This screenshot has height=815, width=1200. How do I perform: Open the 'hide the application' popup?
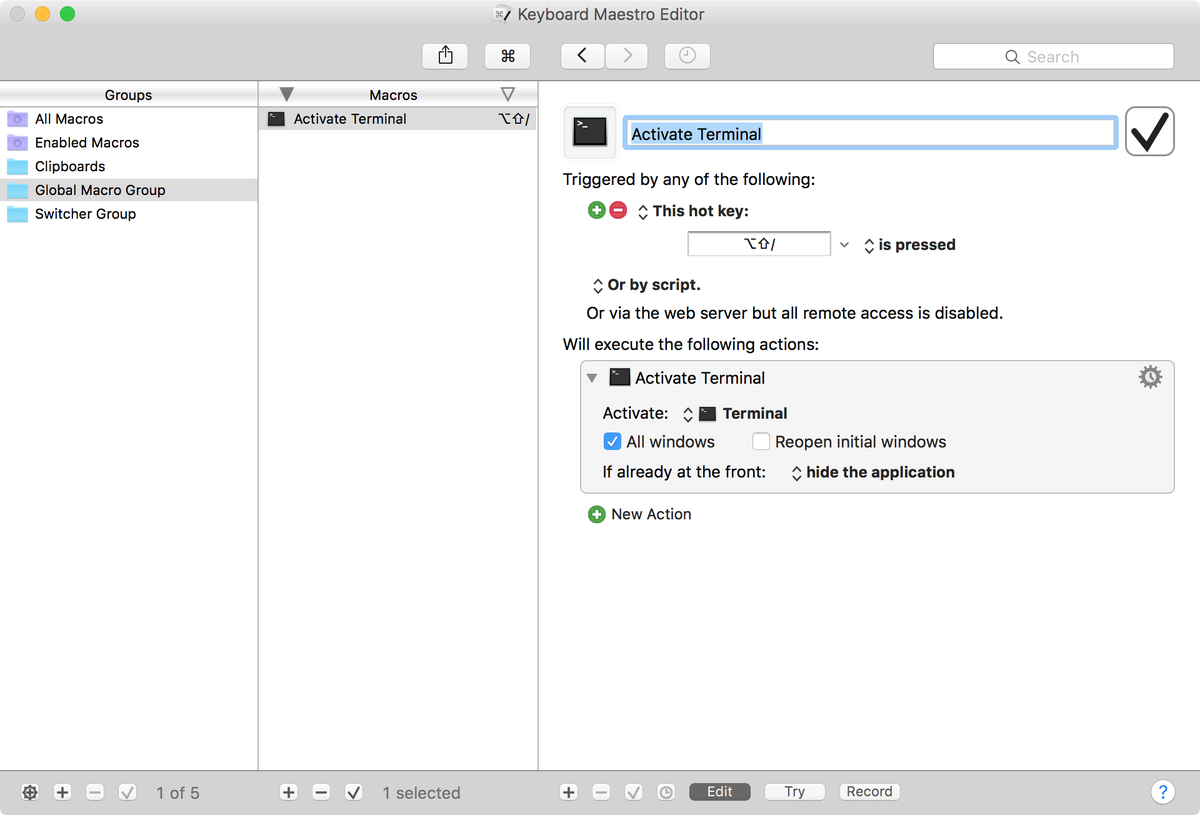pos(873,473)
